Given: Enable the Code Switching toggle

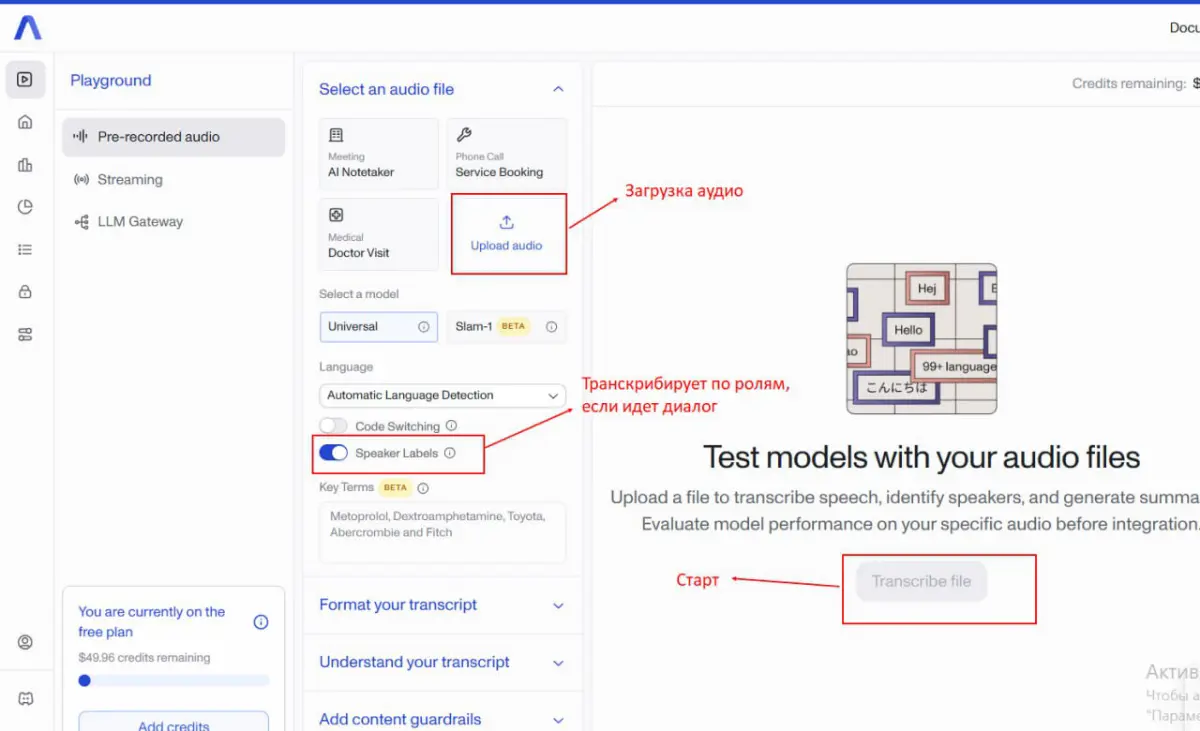Looking at the screenshot, I should pyautogui.click(x=333, y=426).
